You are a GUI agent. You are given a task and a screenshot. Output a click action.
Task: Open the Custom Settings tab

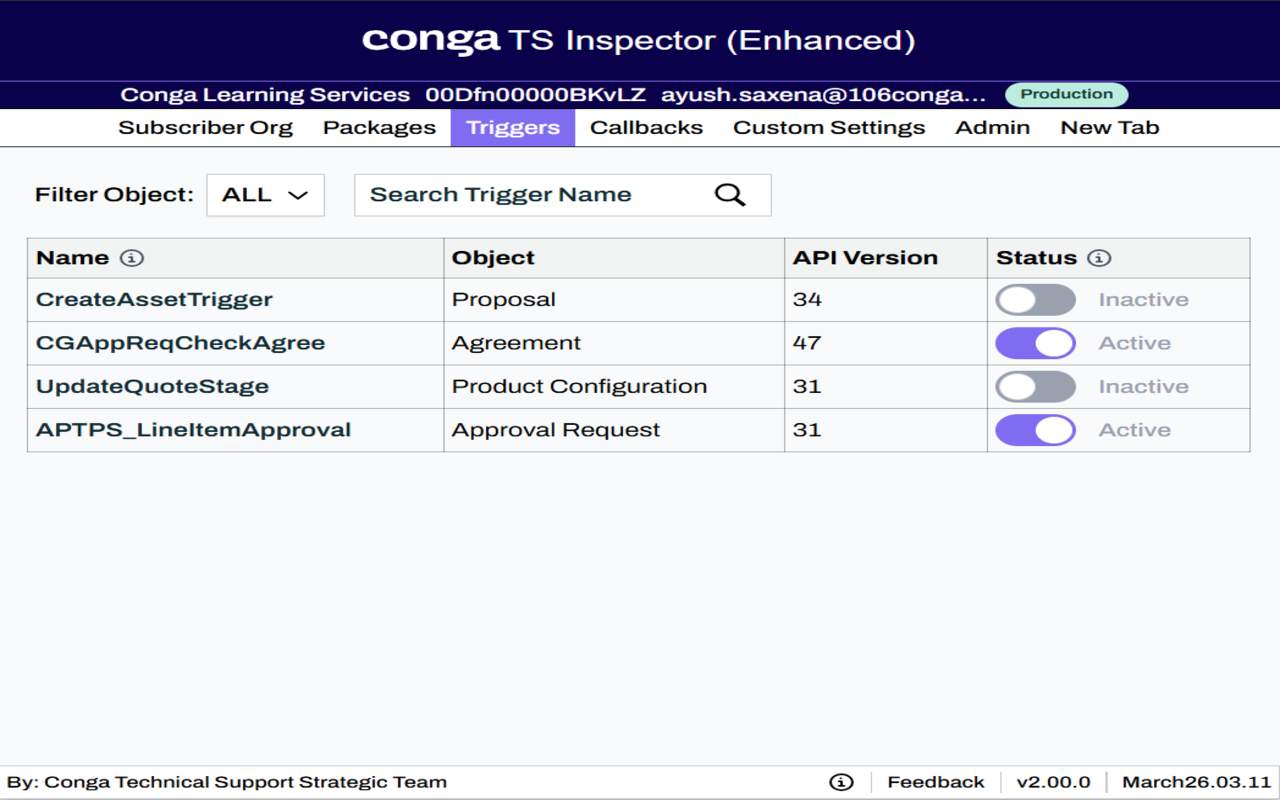[x=829, y=128]
